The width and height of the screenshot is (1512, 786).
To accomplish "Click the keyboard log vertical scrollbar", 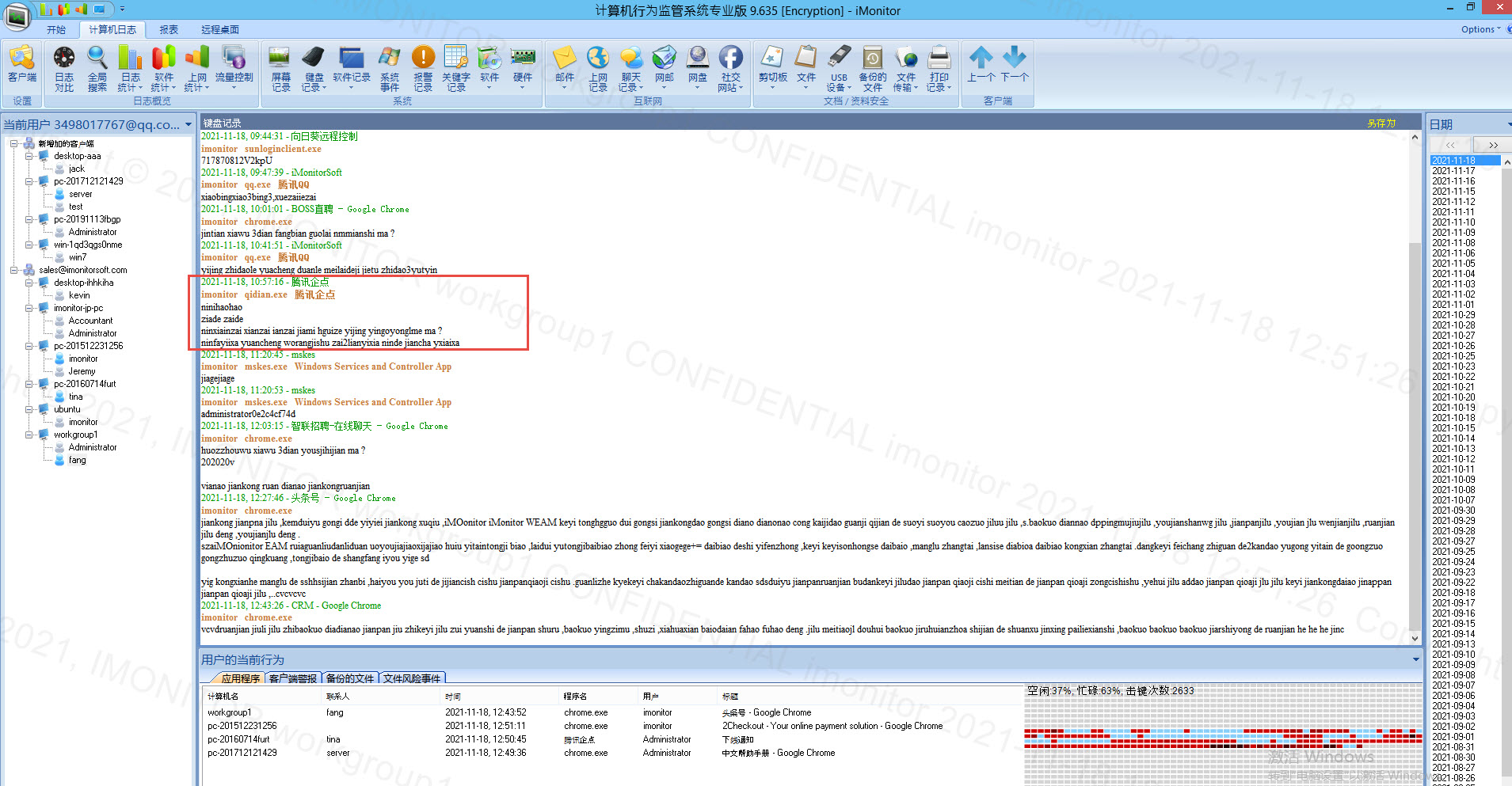I will [x=1415, y=387].
